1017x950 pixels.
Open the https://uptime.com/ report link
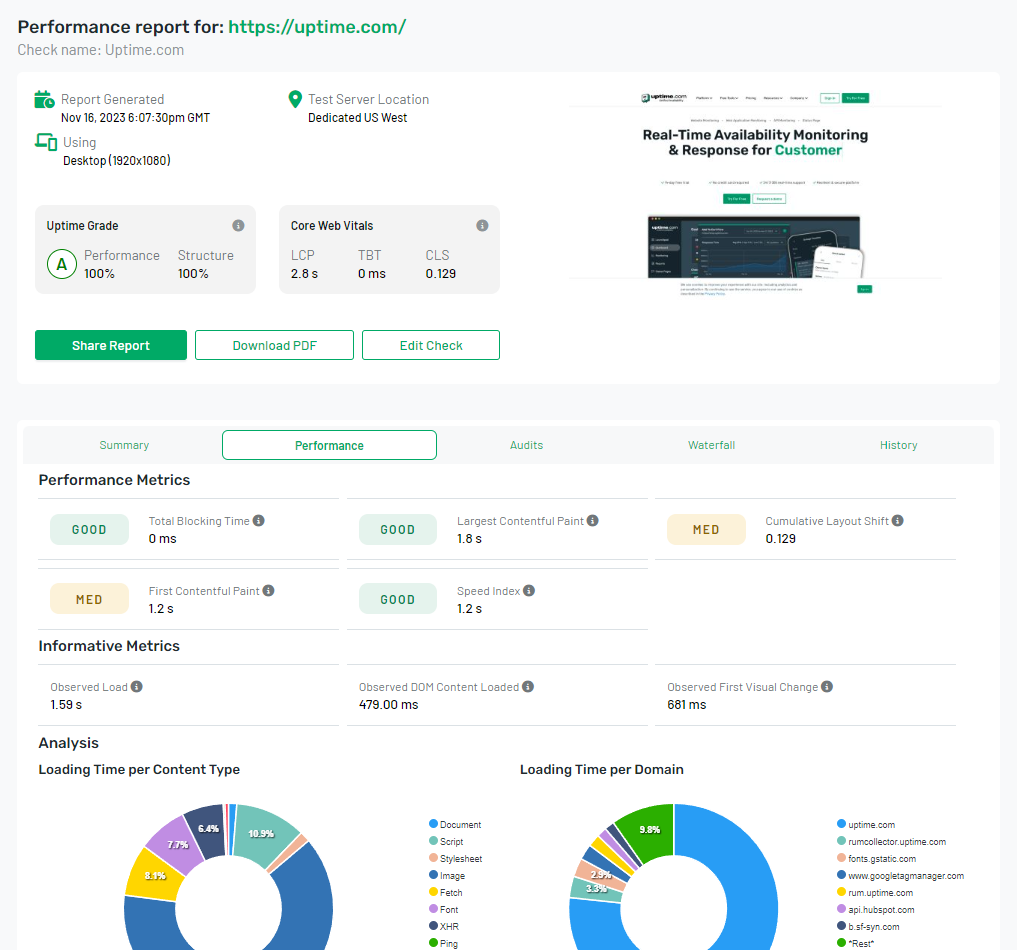[x=317, y=26]
